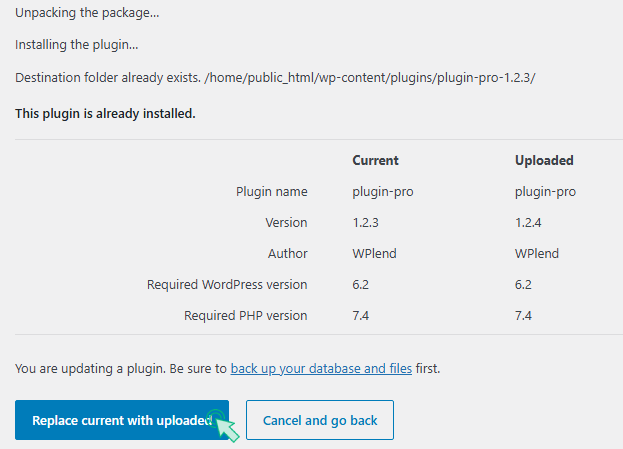The image size is (623, 449).
Task: Click Unpacking the package text
Action: (x=87, y=13)
